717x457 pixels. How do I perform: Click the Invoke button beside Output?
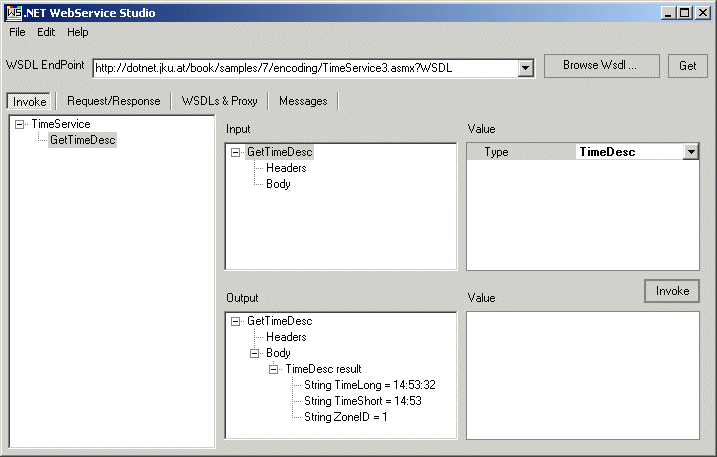click(672, 291)
